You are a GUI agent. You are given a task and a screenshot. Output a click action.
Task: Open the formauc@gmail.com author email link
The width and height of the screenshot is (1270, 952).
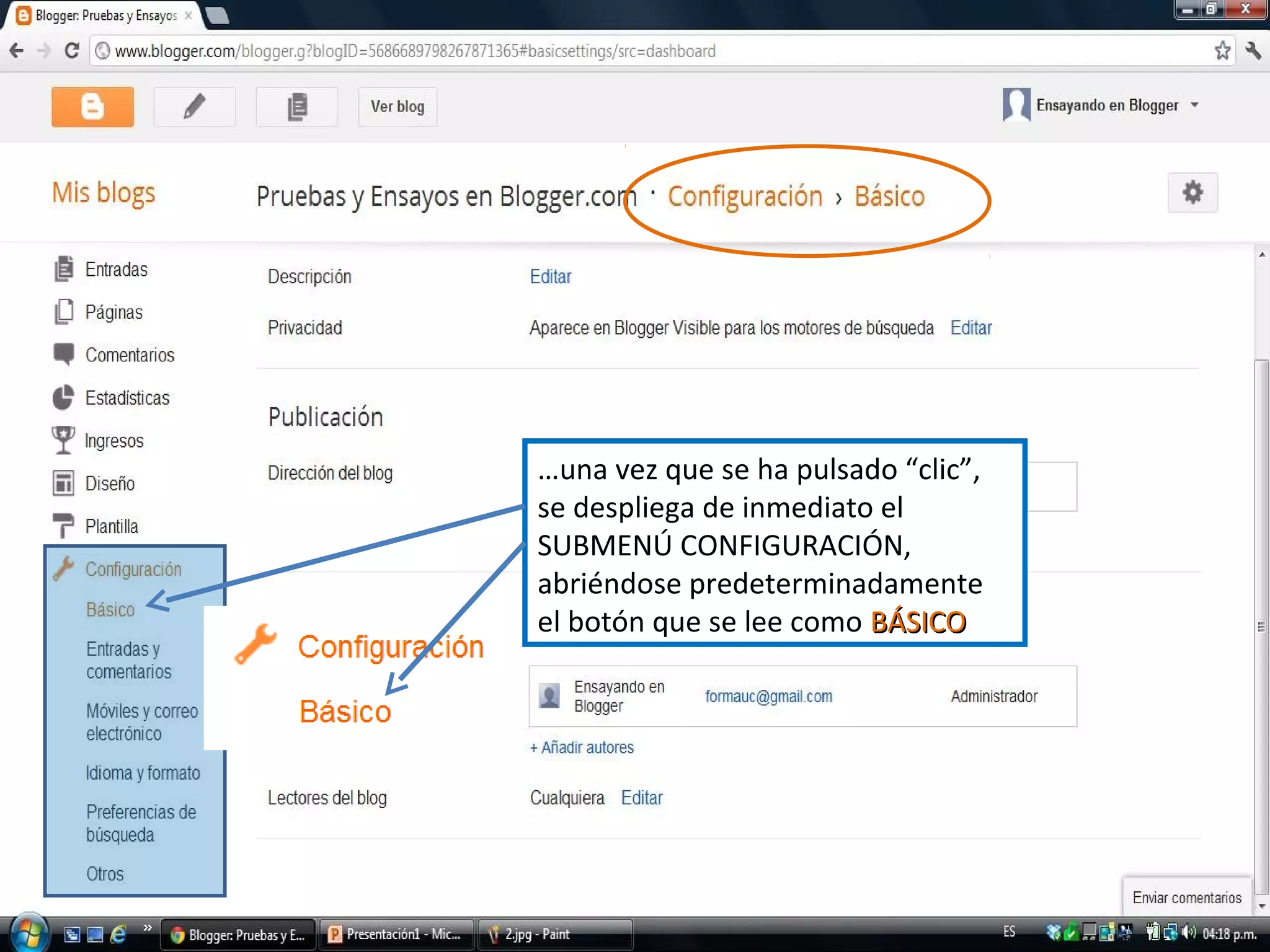point(769,696)
